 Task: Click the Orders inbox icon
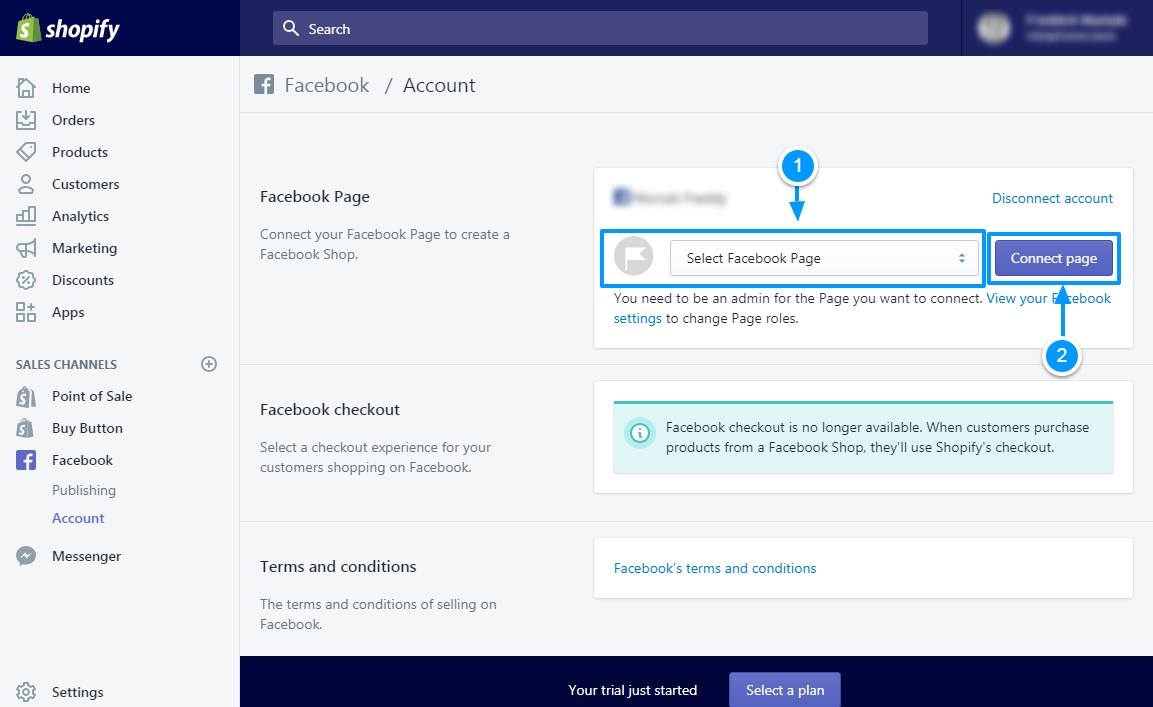(26, 120)
